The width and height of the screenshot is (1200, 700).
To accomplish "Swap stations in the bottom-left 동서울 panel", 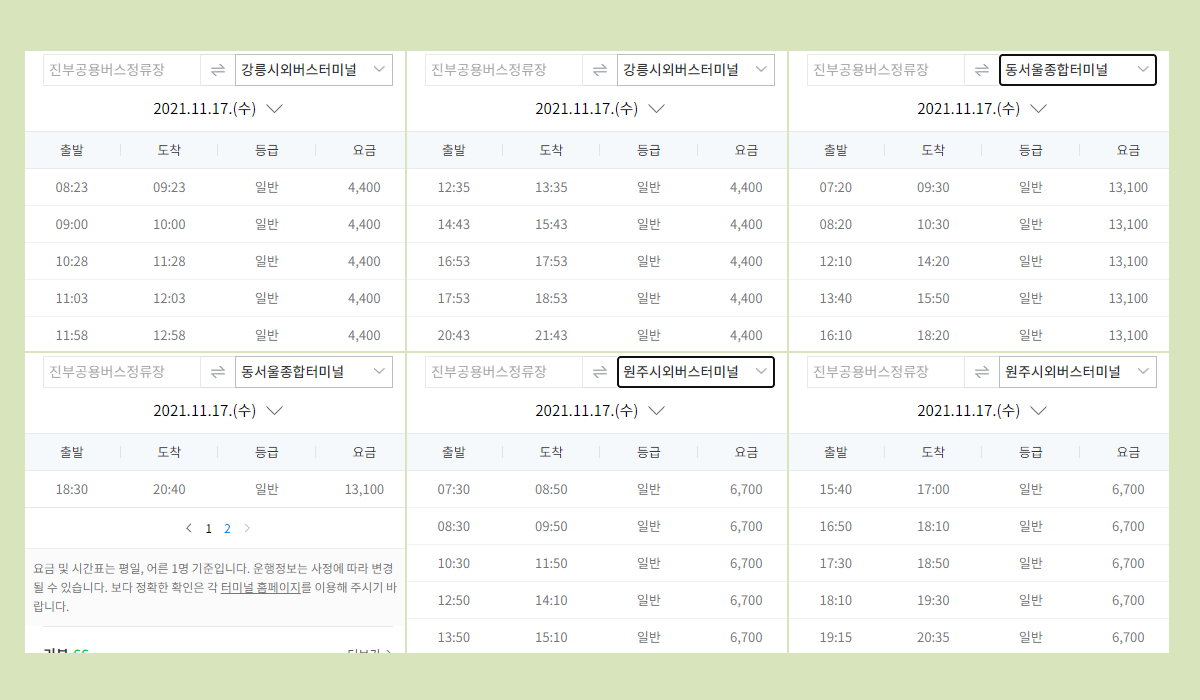I will point(217,371).
